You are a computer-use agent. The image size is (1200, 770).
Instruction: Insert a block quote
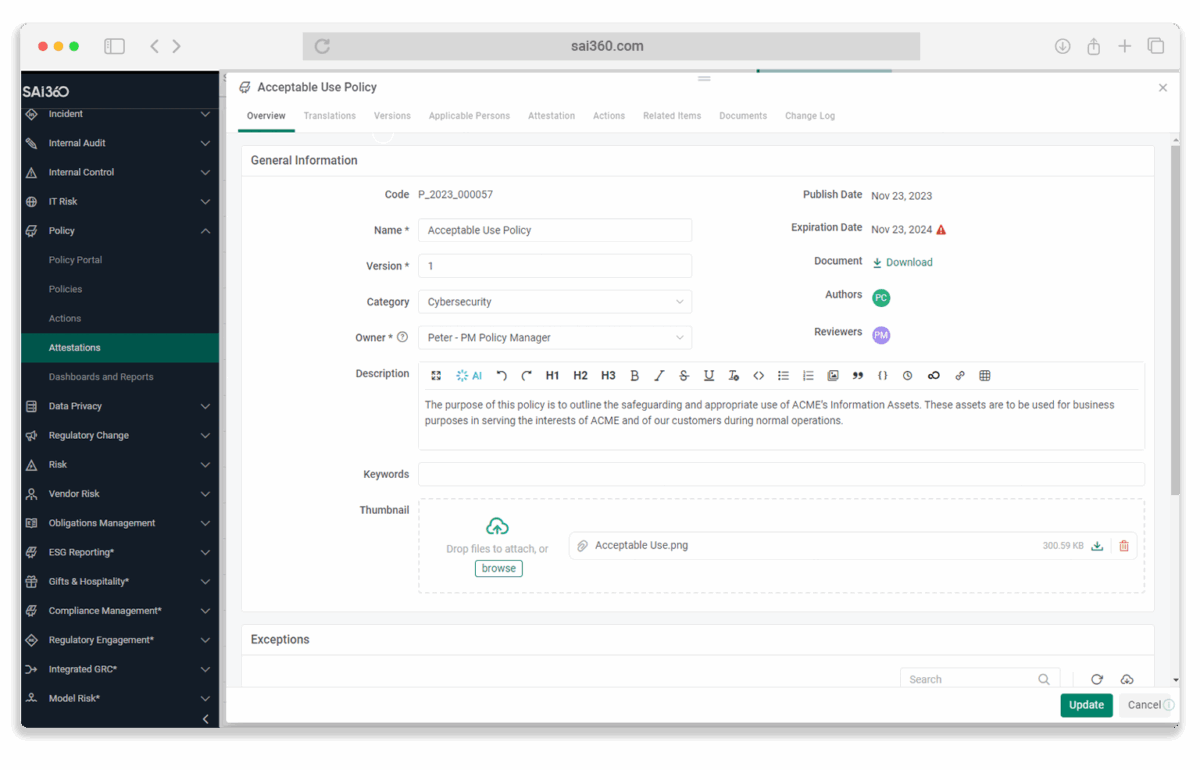coord(858,376)
